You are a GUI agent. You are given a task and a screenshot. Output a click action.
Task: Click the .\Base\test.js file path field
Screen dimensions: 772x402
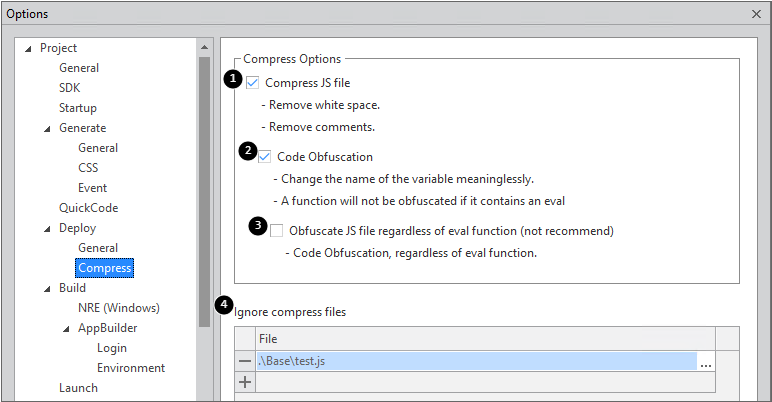click(475, 362)
